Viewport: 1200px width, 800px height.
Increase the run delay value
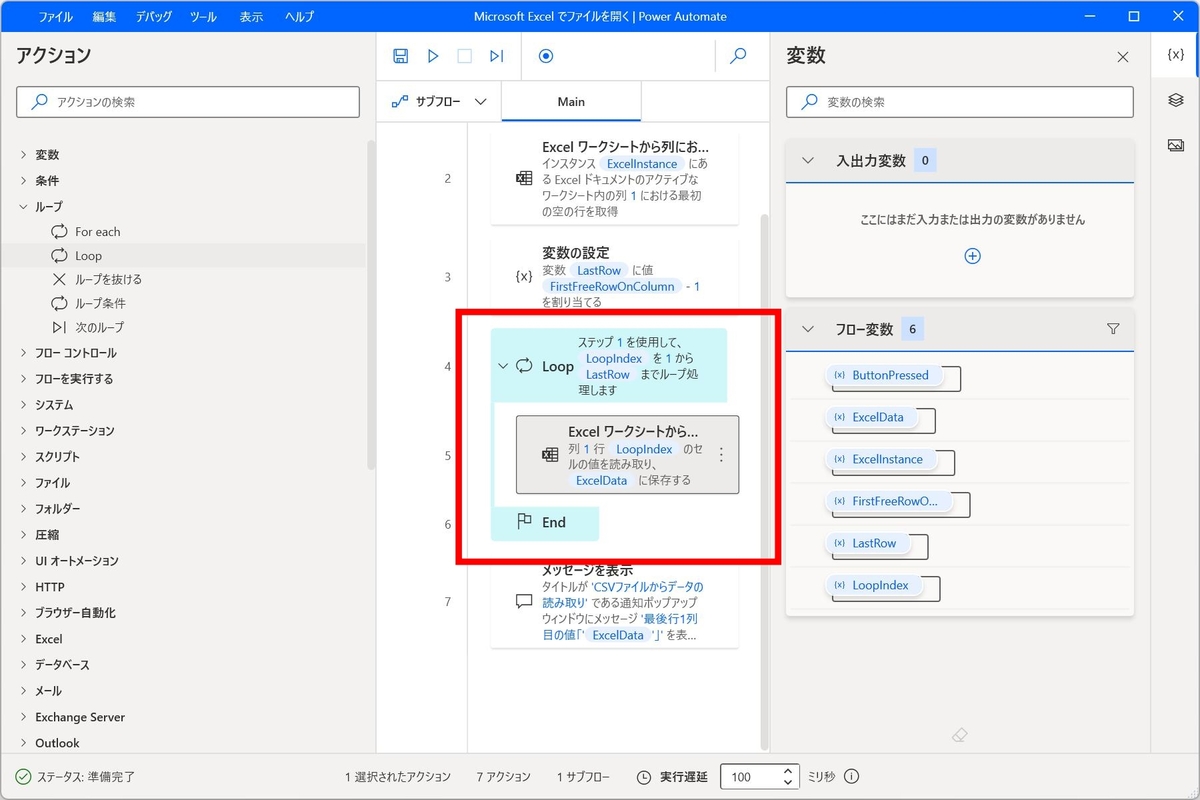coord(789,771)
